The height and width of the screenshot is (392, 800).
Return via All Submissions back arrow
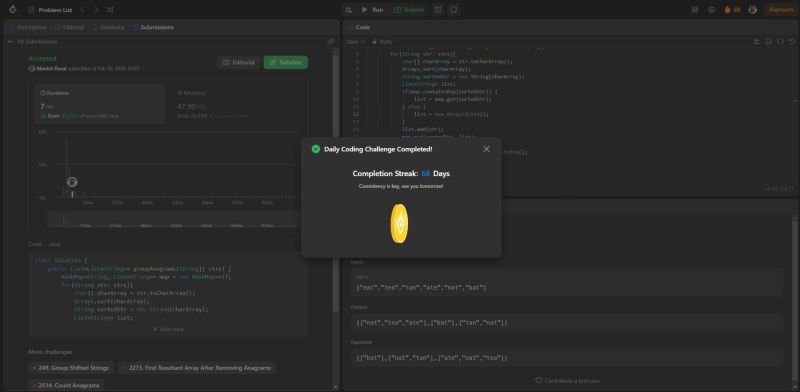point(10,41)
